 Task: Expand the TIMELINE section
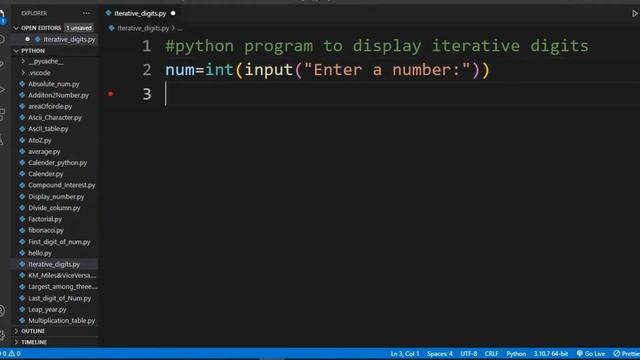click(34, 342)
